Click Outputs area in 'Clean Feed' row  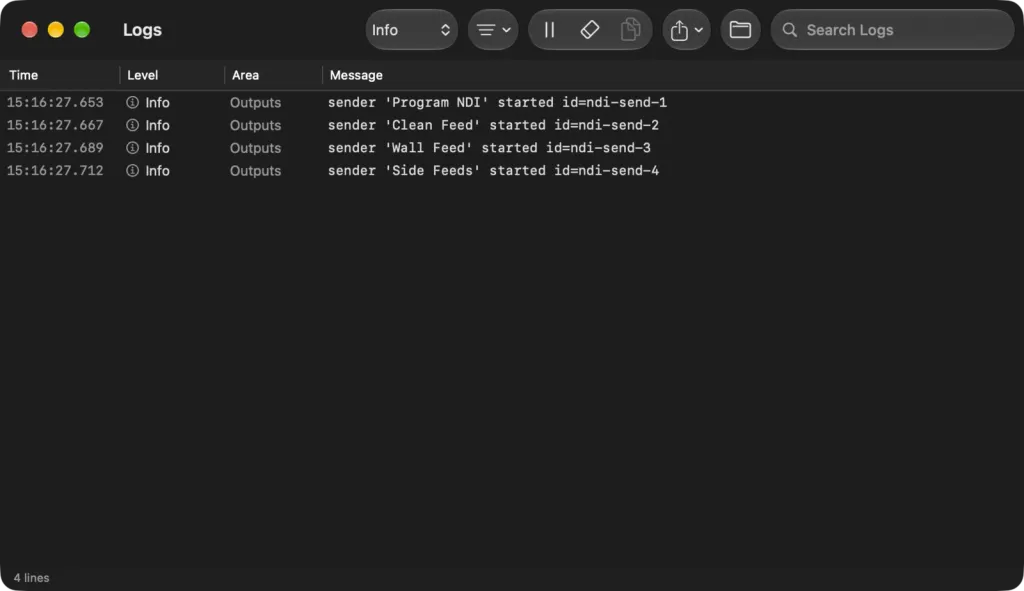255,125
